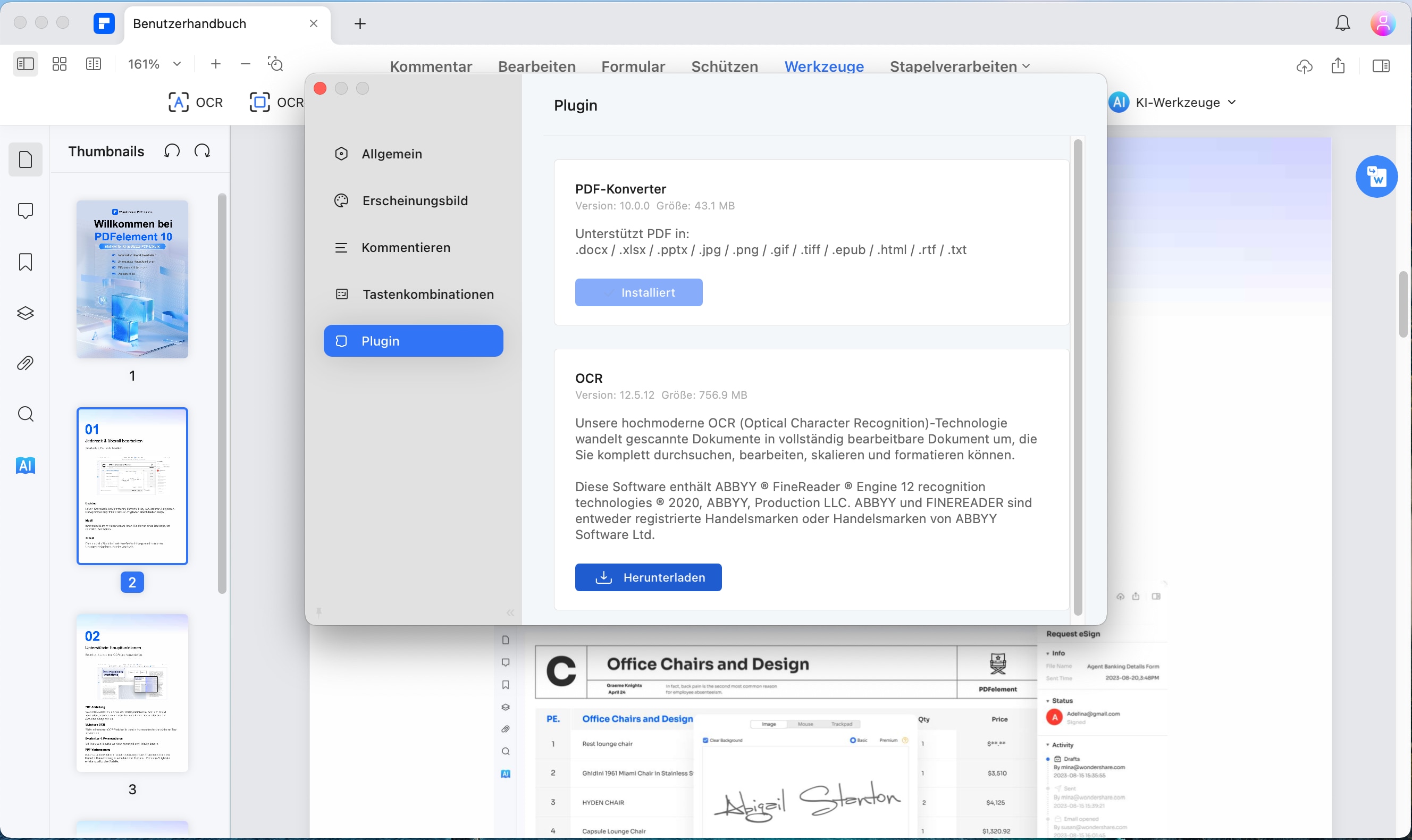1412x840 pixels.
Task: Click the Installiert button for PDF-Konverter
Action: point(638,292)
